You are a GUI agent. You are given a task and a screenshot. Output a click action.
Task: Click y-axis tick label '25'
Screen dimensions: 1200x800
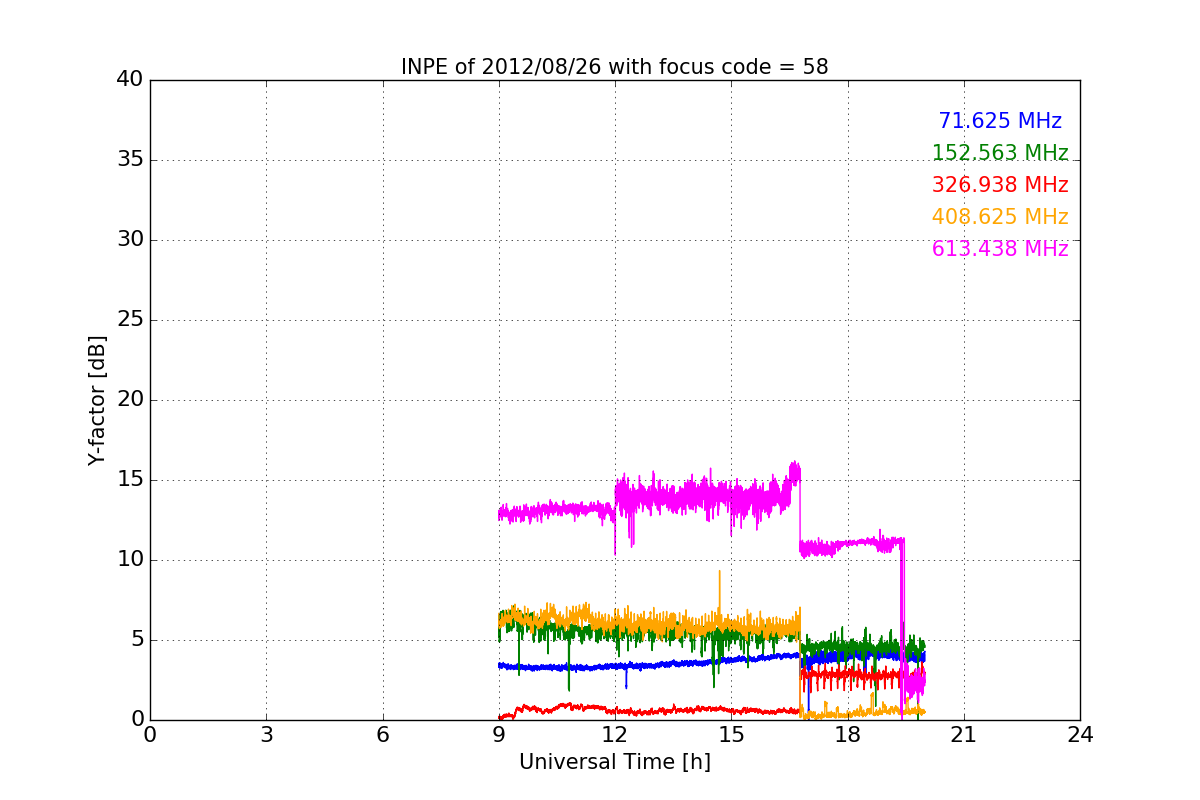(x=129, y=320)
